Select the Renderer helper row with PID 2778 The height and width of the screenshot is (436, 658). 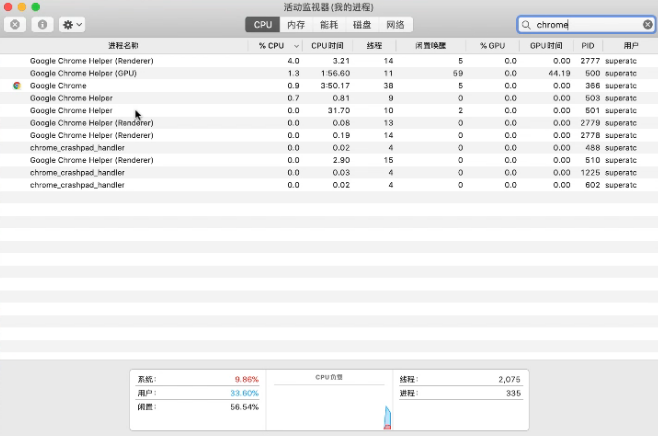[x=329, y=135]
